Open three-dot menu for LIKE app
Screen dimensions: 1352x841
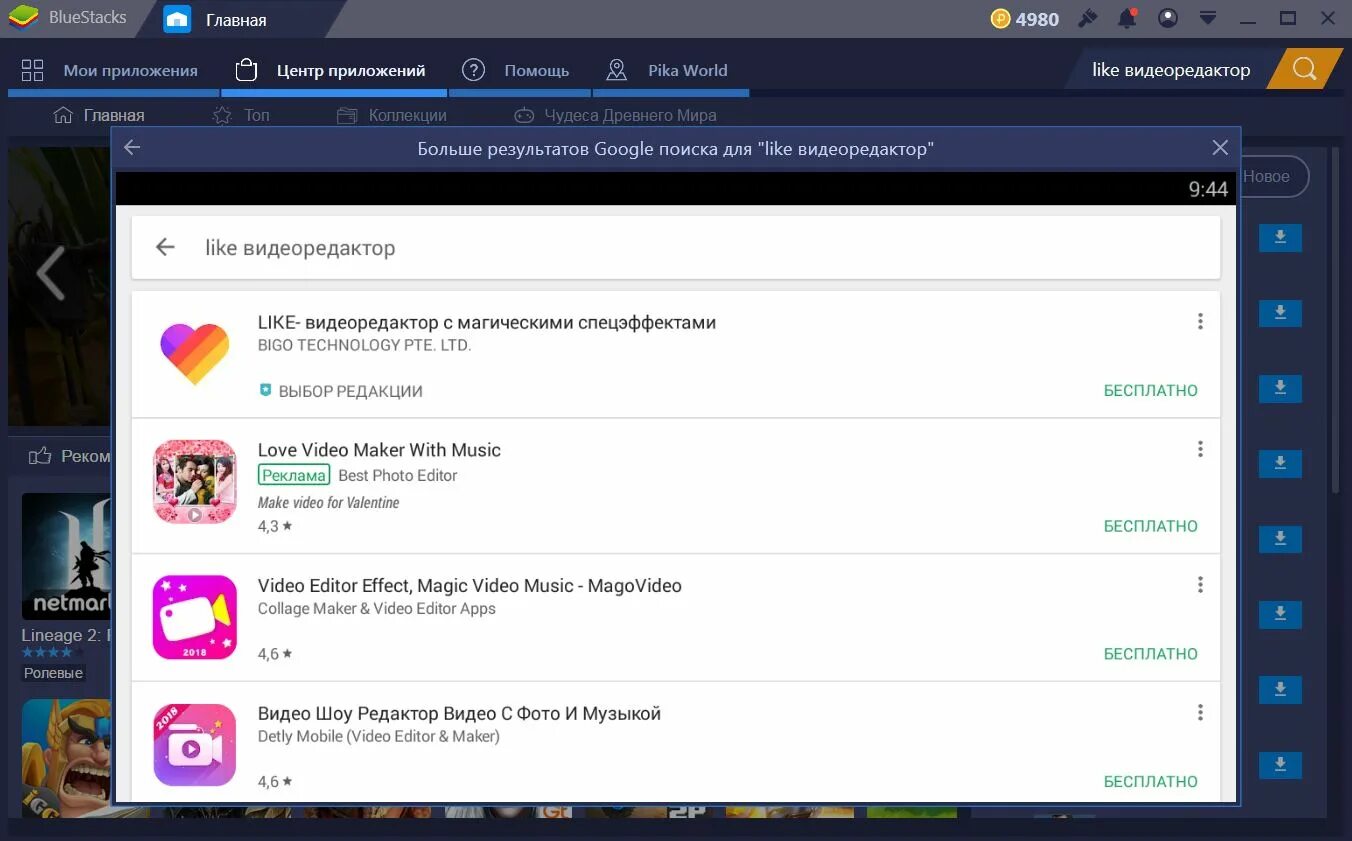[1200, 321]
